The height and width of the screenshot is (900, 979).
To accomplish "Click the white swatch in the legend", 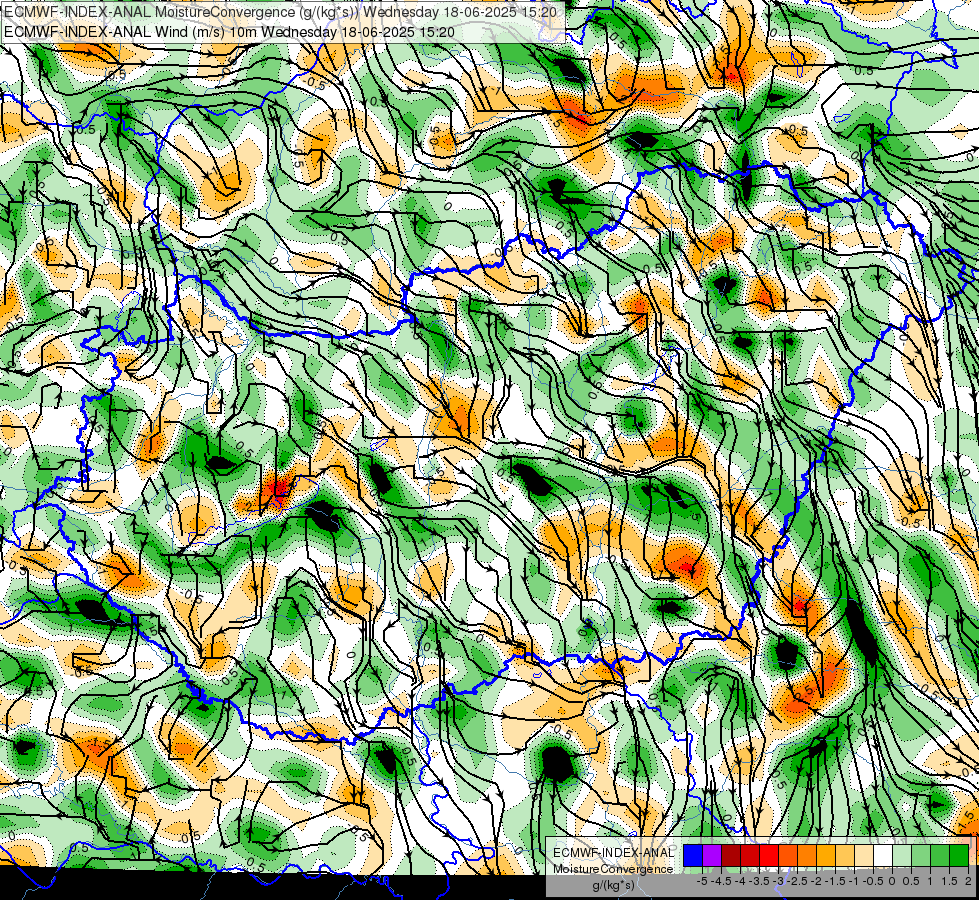I will pyautogui.click(x=883, y=856).
